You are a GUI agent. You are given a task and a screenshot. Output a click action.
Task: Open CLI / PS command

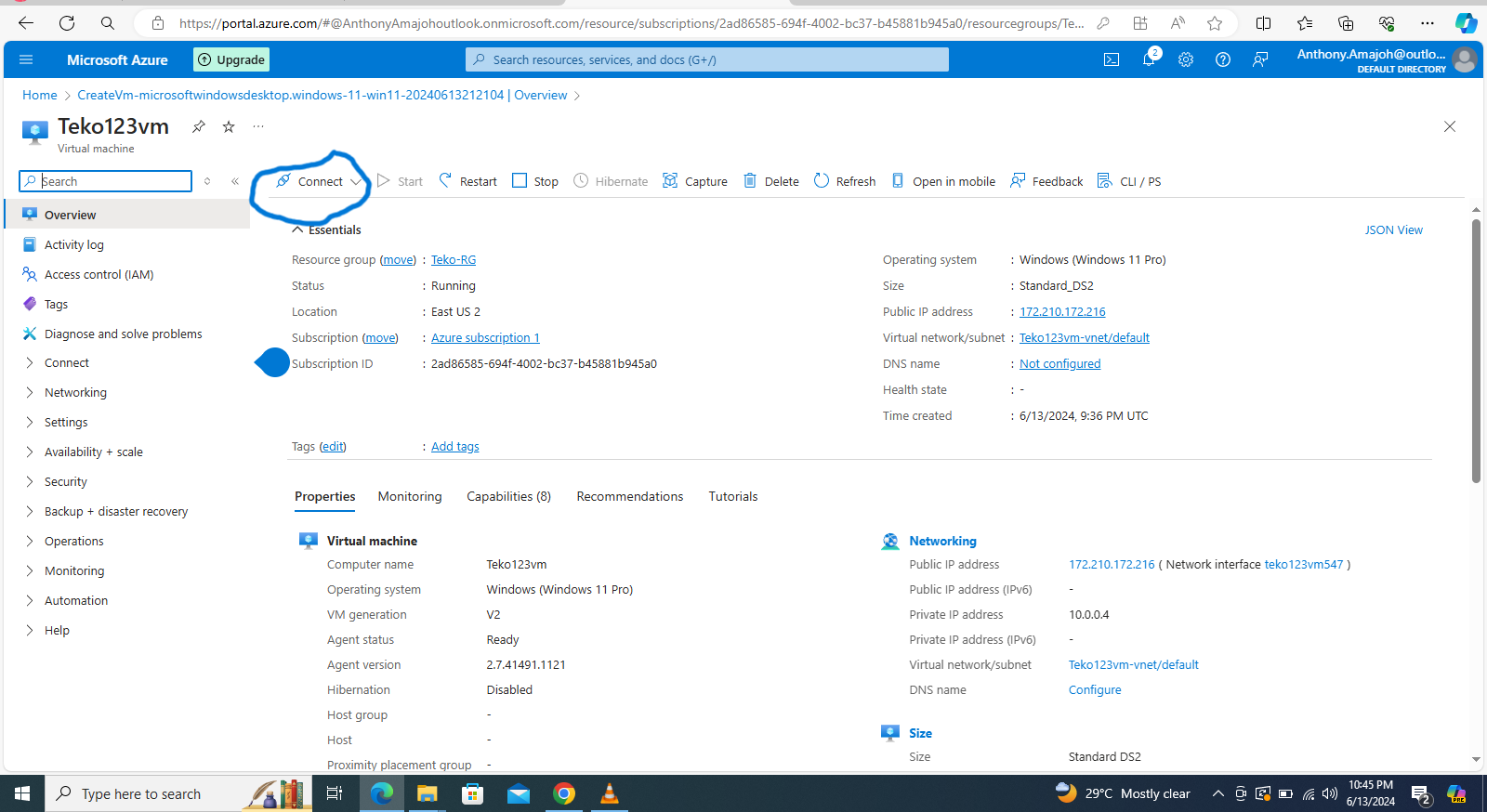click(1129, 181)
